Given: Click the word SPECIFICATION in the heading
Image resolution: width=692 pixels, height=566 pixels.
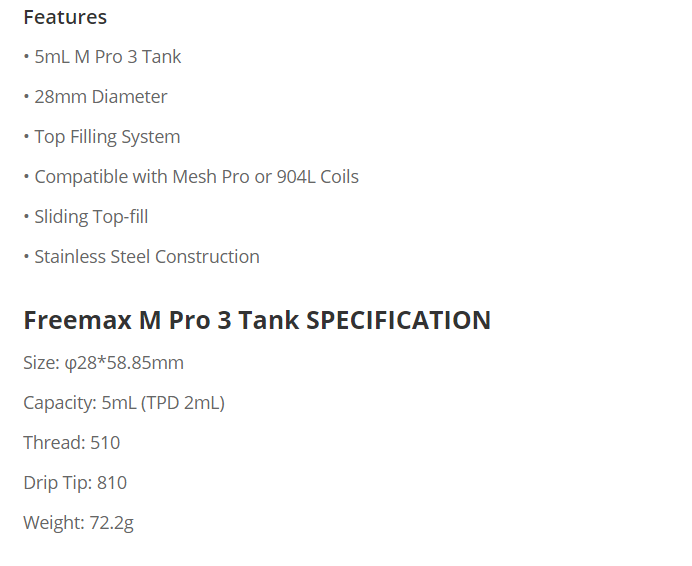Looking at the screenshot, I should (398, 320).
